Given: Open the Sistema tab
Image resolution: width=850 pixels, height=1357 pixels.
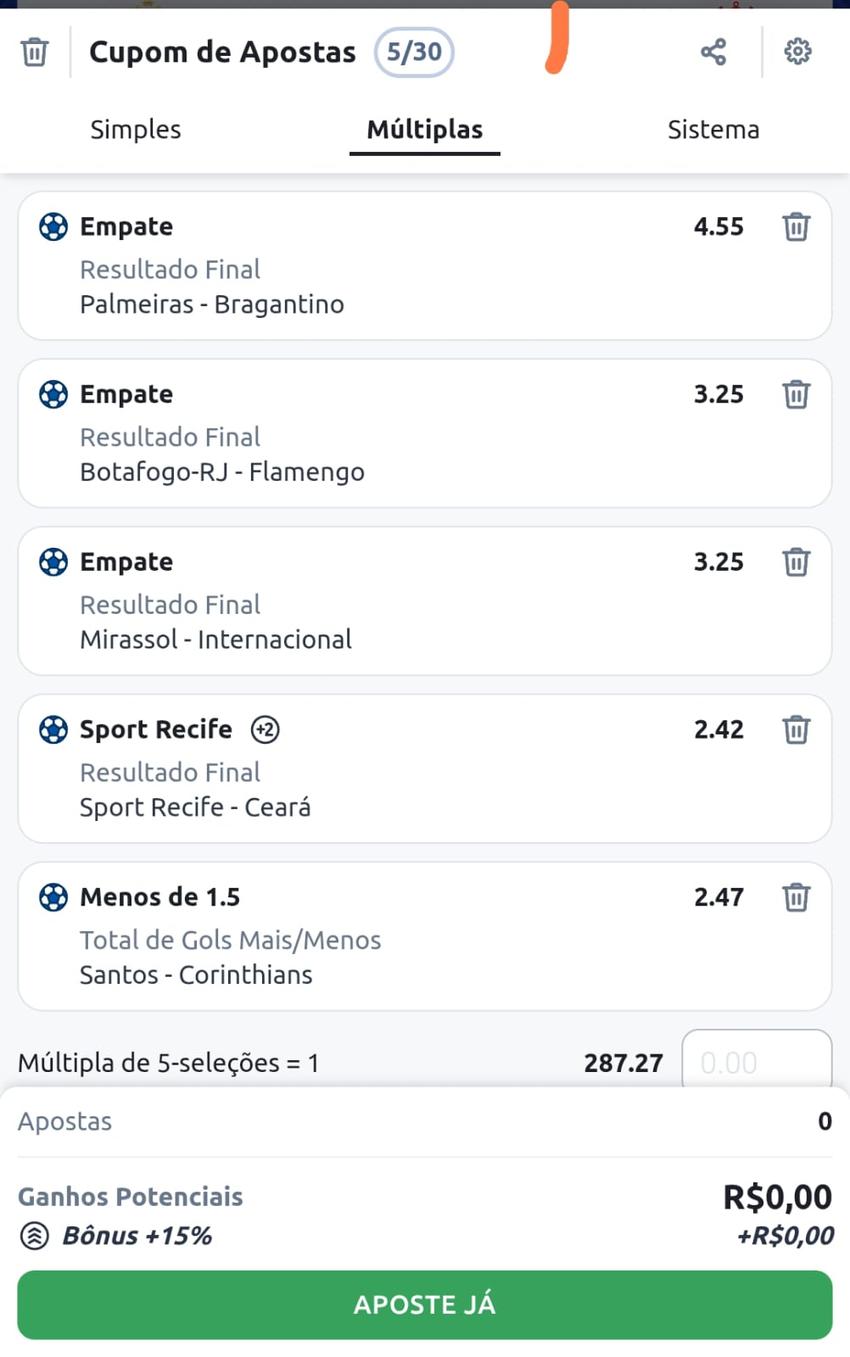Looking at the screenshot, I should pyautogui.click(x=713, y=130).
